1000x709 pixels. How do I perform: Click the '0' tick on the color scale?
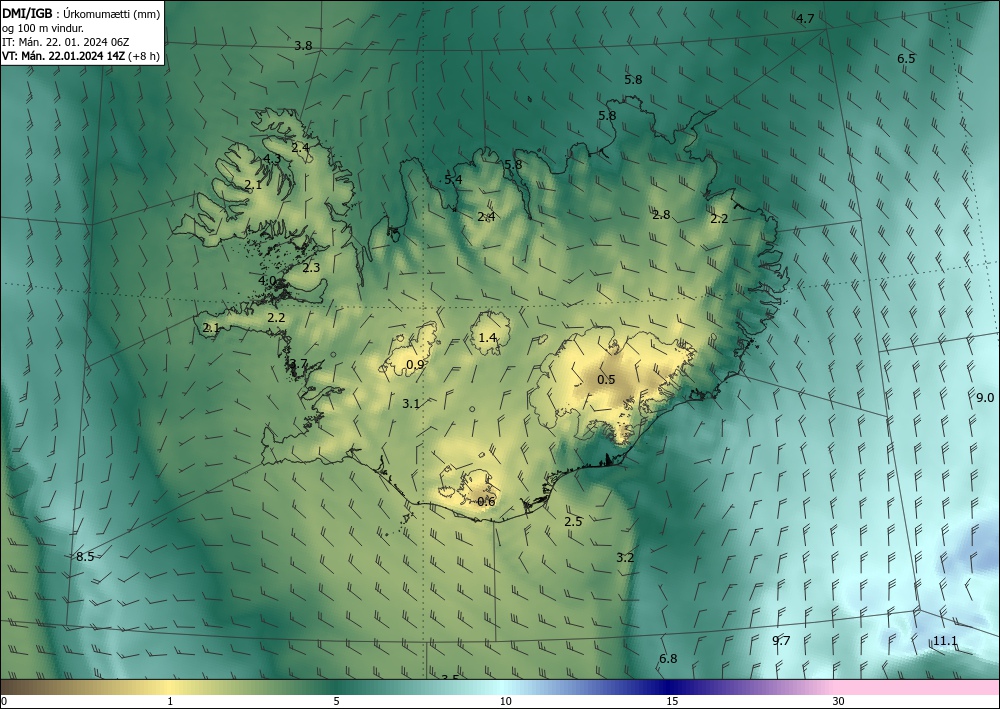click(4, 701)
